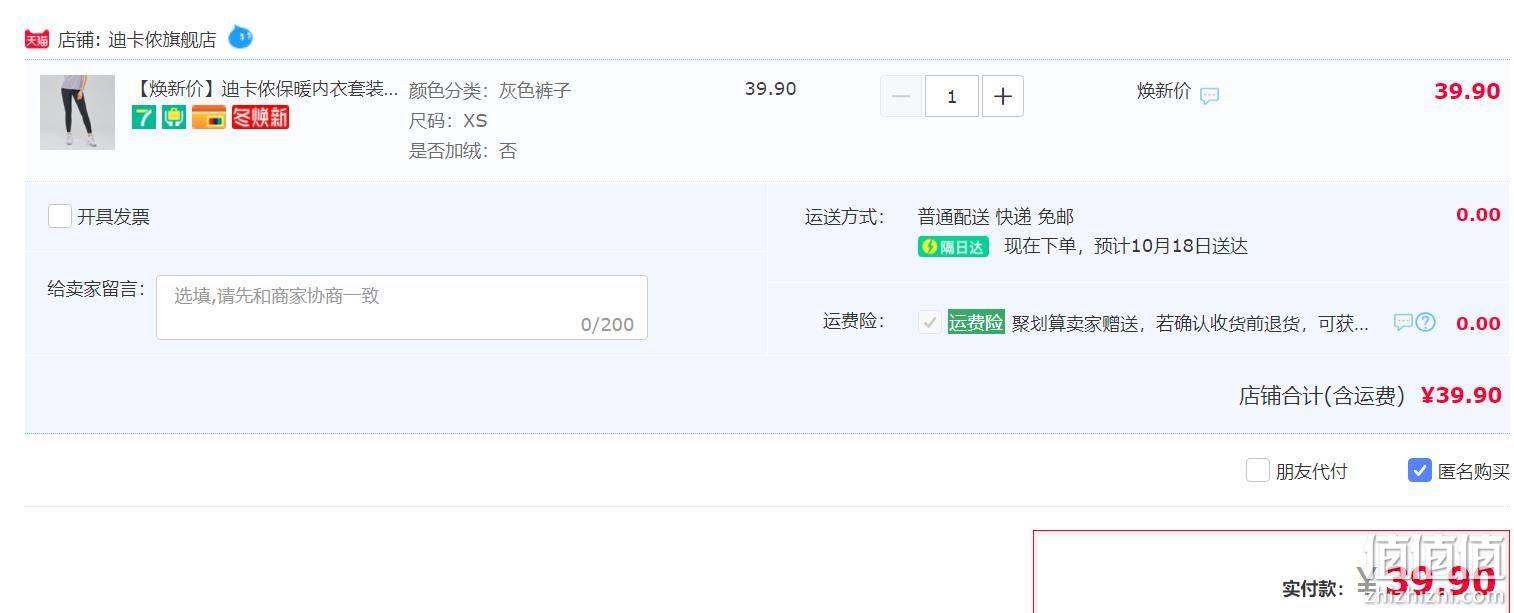Image resolution: width=1514 pixels, height=613 pixels.
Task: Click the 是否加绒: 否 text
Action: [463, 151]
